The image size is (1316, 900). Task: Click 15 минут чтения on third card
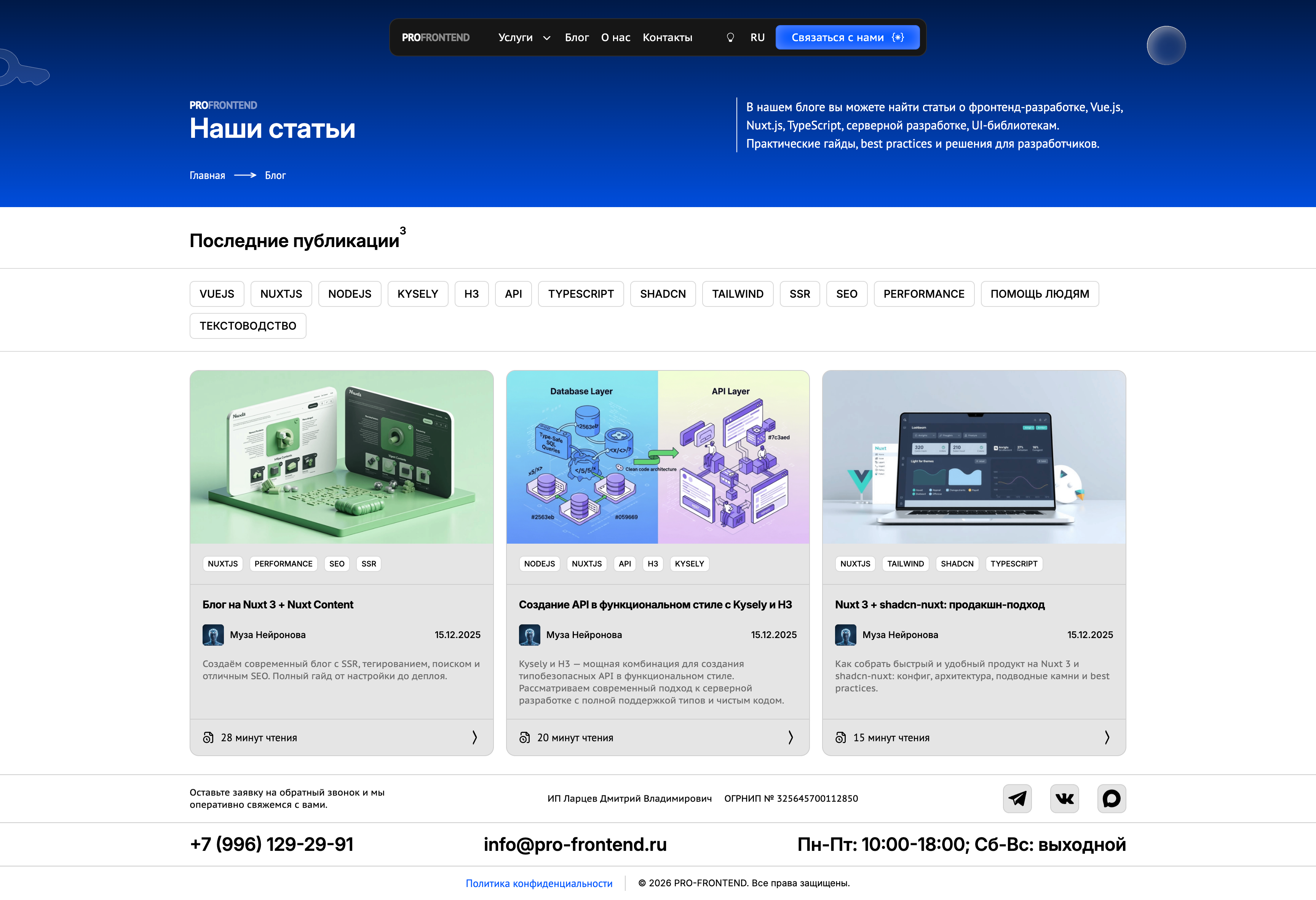pyautogui.click(x=891, y=737)
